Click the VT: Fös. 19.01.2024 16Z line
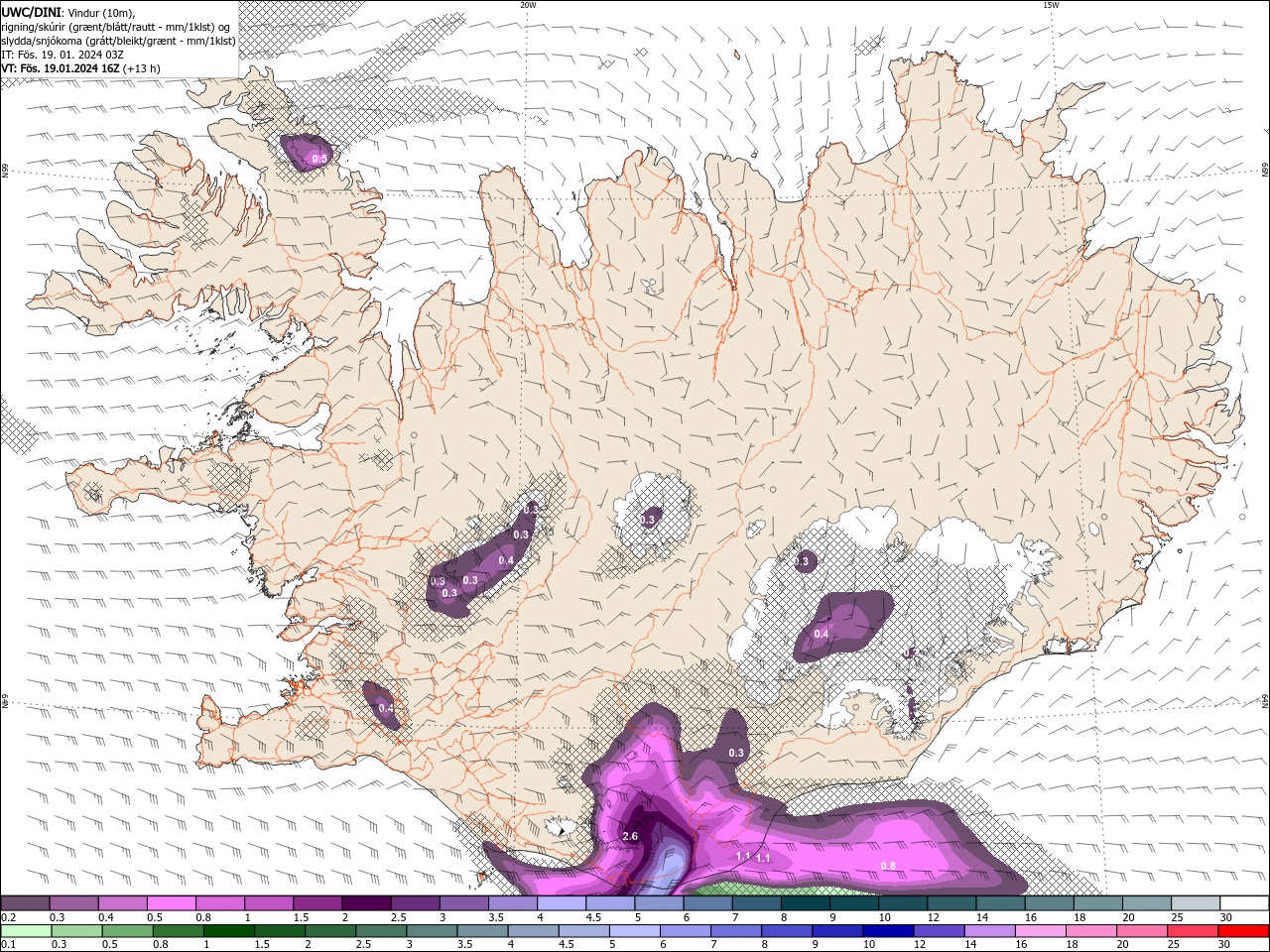 (81, 68)
